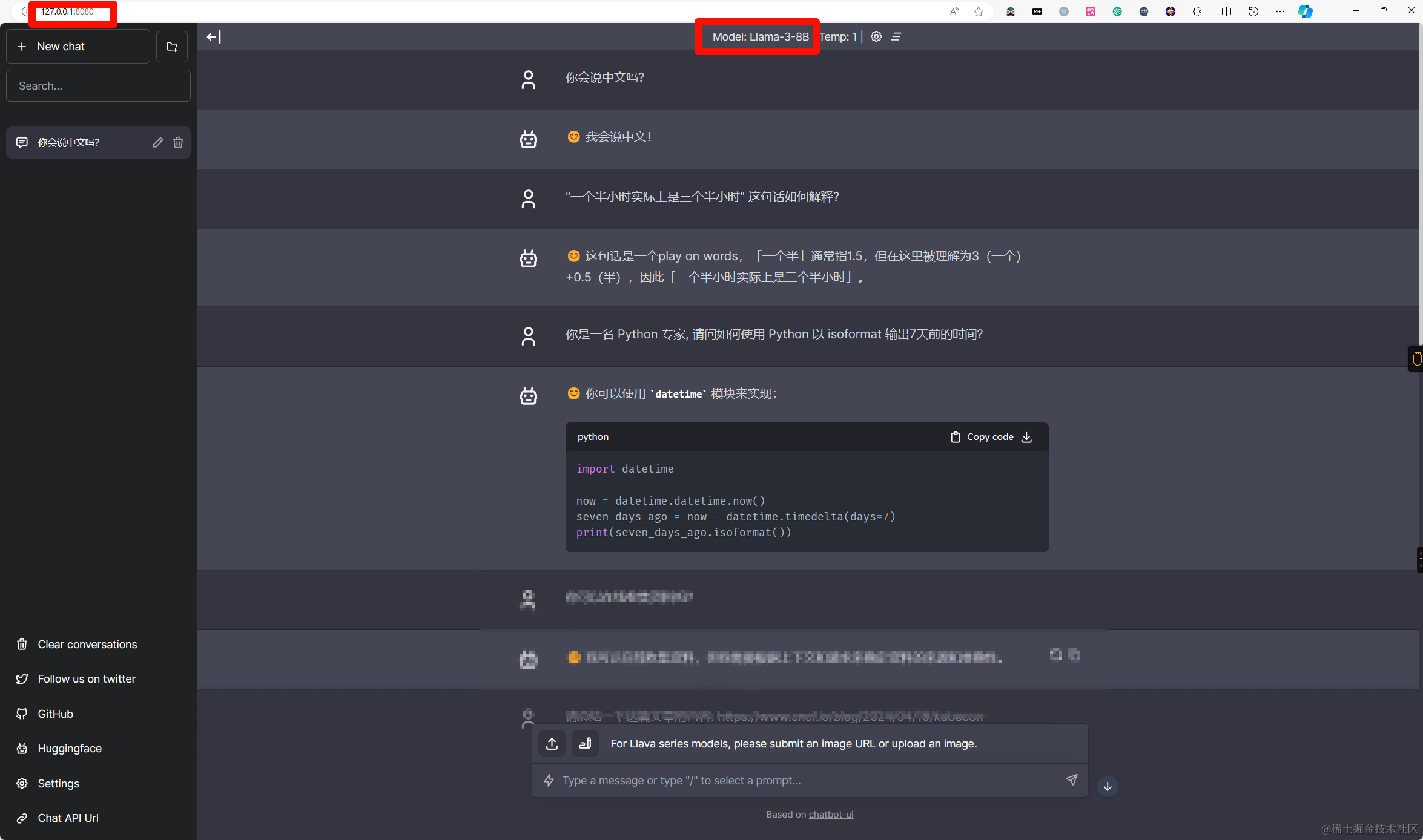Download the python code snippet

pos(1026,437)
